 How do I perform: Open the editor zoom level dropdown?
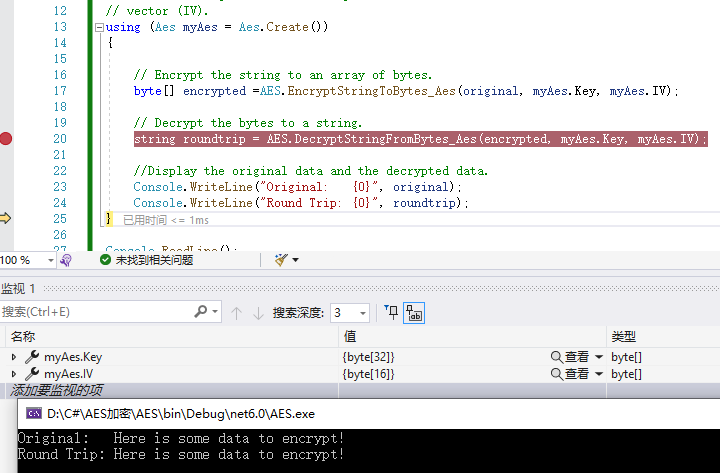[50, 260]
